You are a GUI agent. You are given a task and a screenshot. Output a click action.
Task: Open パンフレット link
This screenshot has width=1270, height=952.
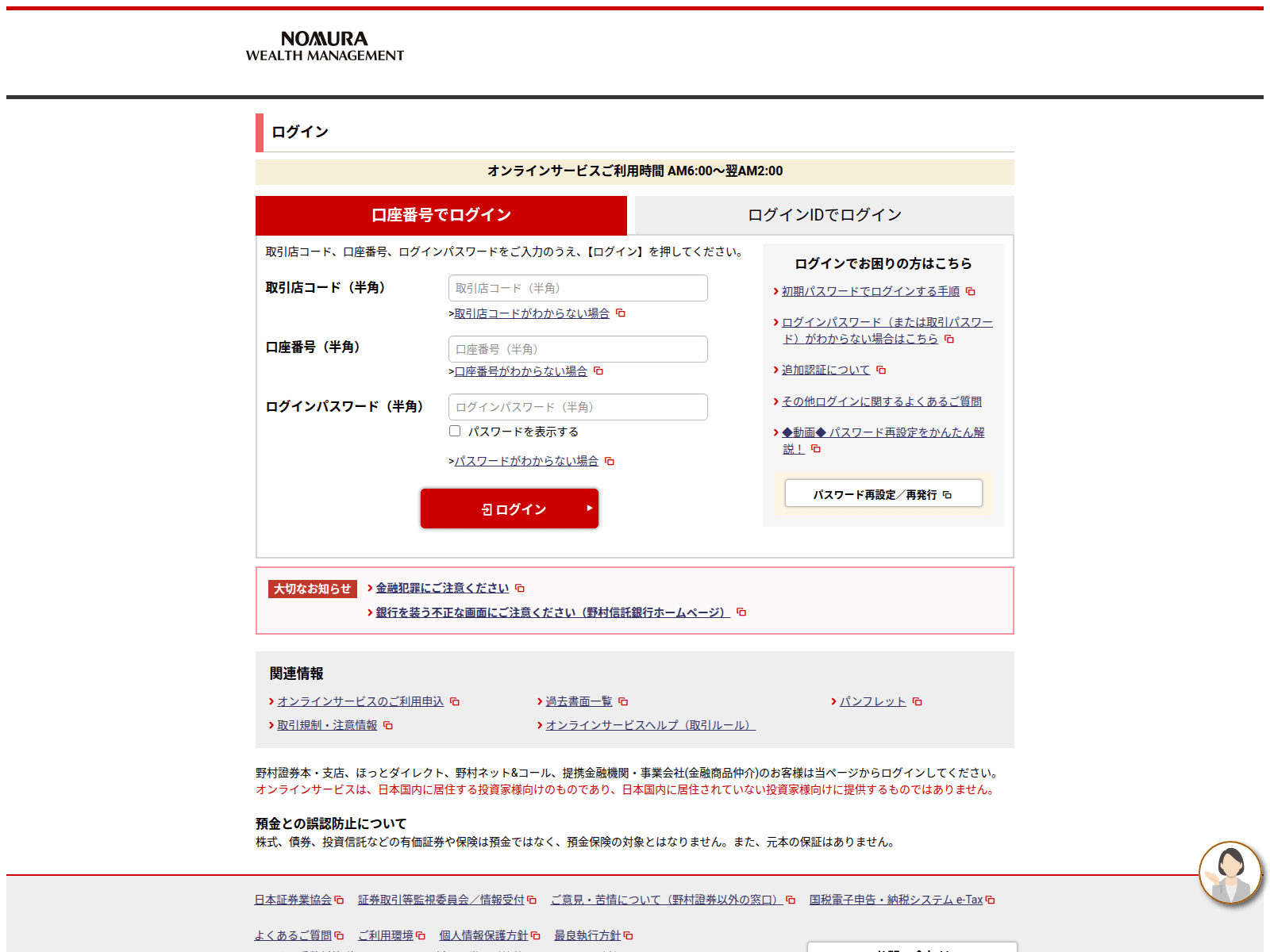click(x=873, y=701)
